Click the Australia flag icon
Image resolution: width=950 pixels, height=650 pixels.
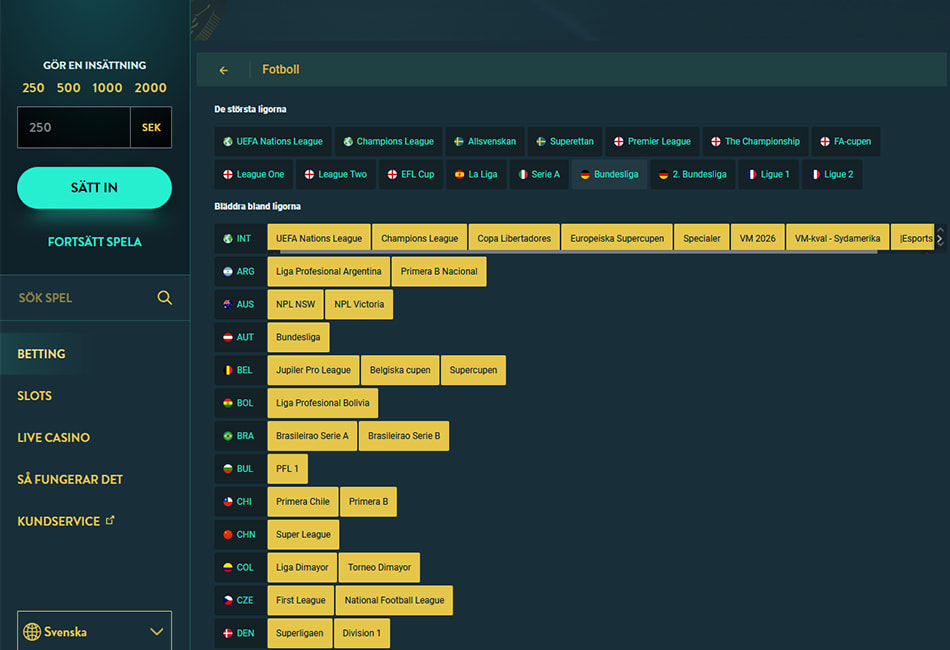pos(228,304)
